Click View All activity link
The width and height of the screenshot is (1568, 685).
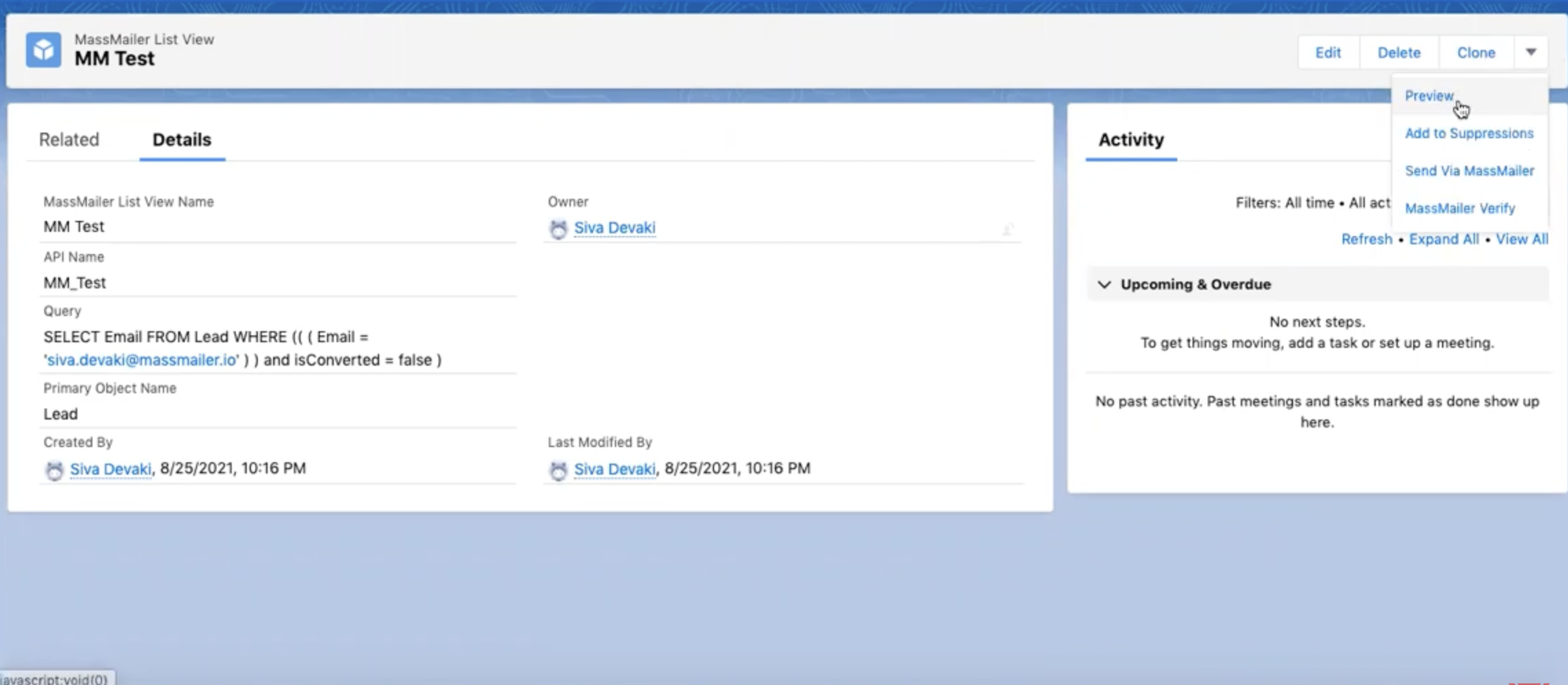point(1521,239)
